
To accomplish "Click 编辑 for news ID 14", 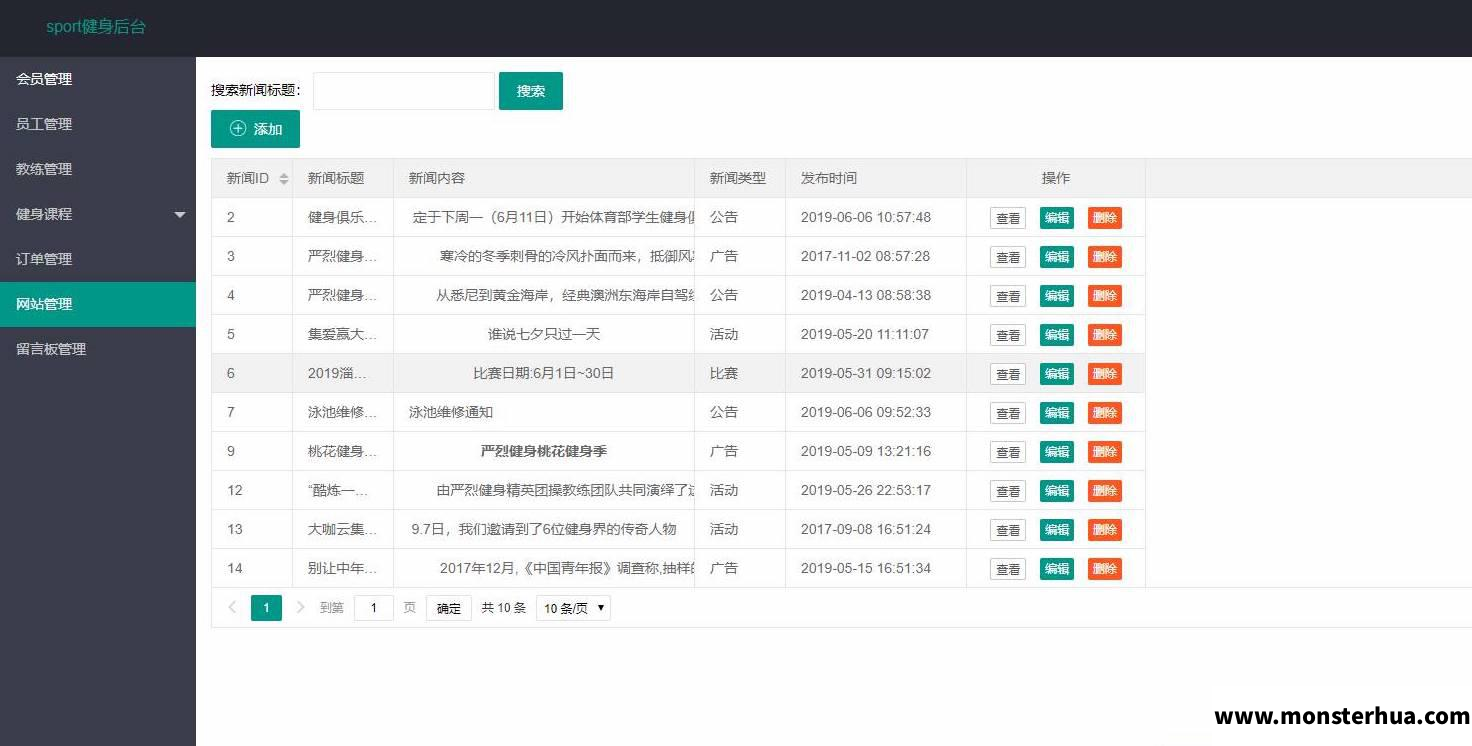I will (x=1057, y=569).
